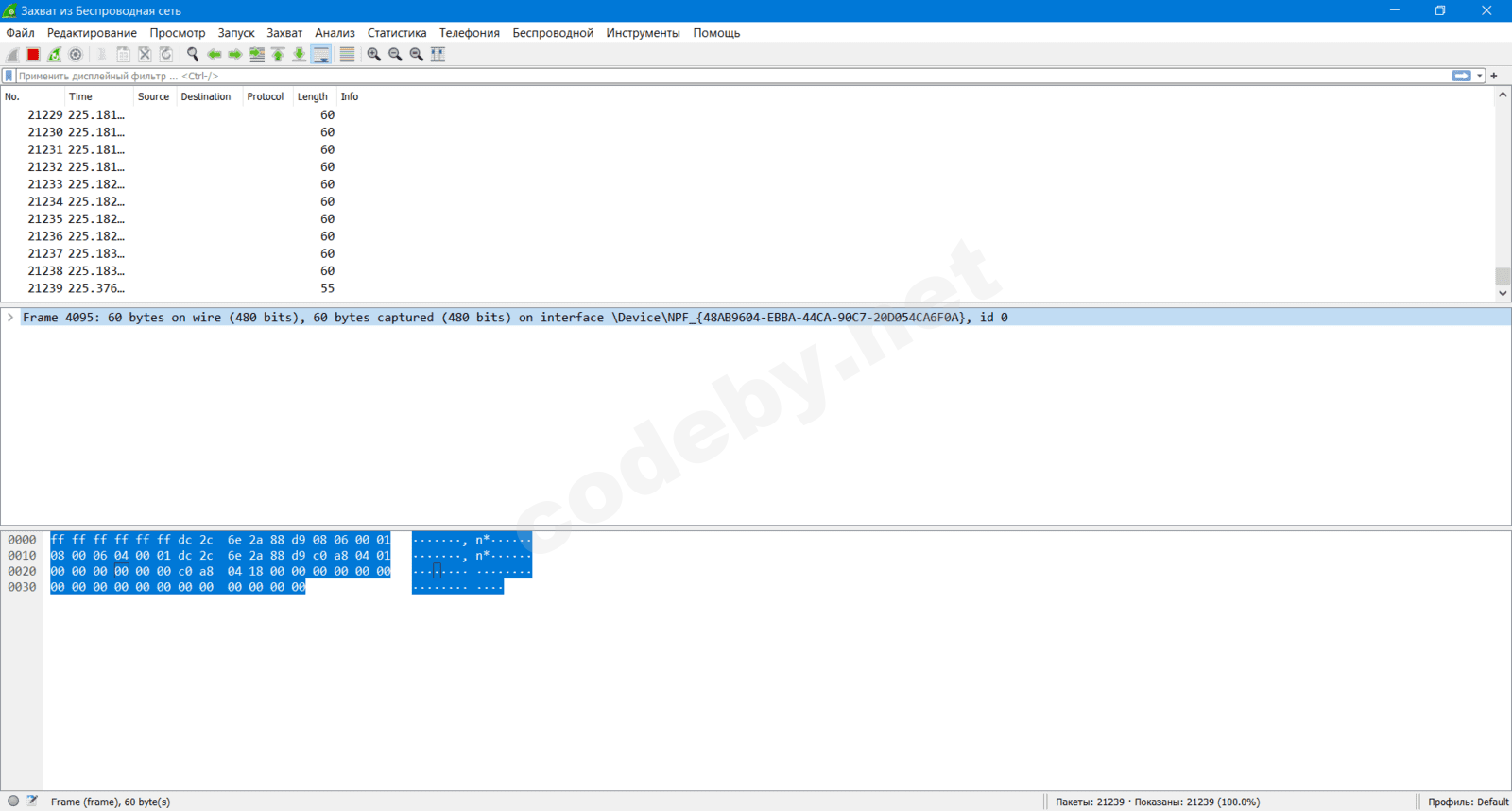Select packet number 21236 in the list
This screenshot has height=811, width=1512.
tap(747, 236)
